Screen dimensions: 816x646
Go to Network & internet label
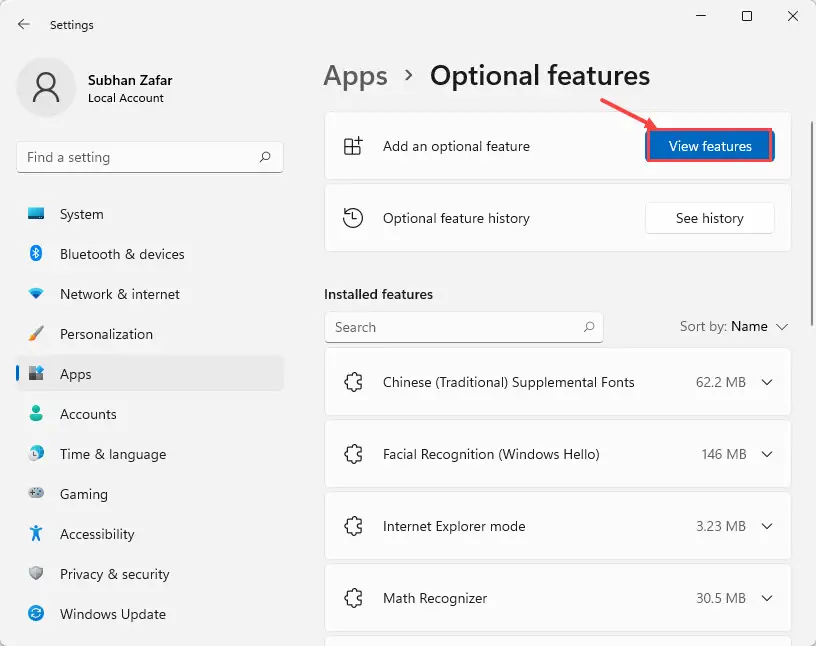[120, 294]
